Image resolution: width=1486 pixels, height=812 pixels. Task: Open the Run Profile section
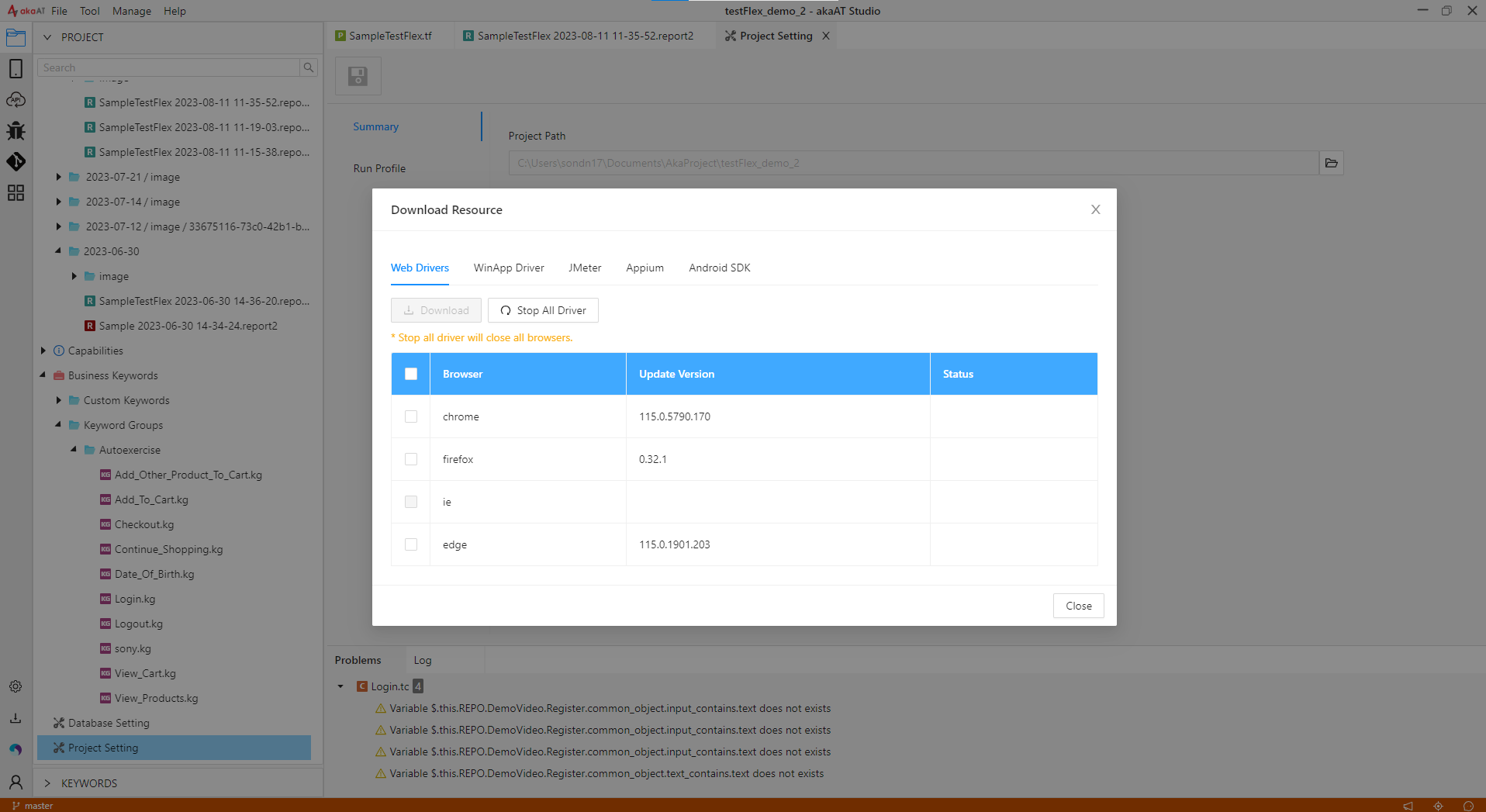379,168
